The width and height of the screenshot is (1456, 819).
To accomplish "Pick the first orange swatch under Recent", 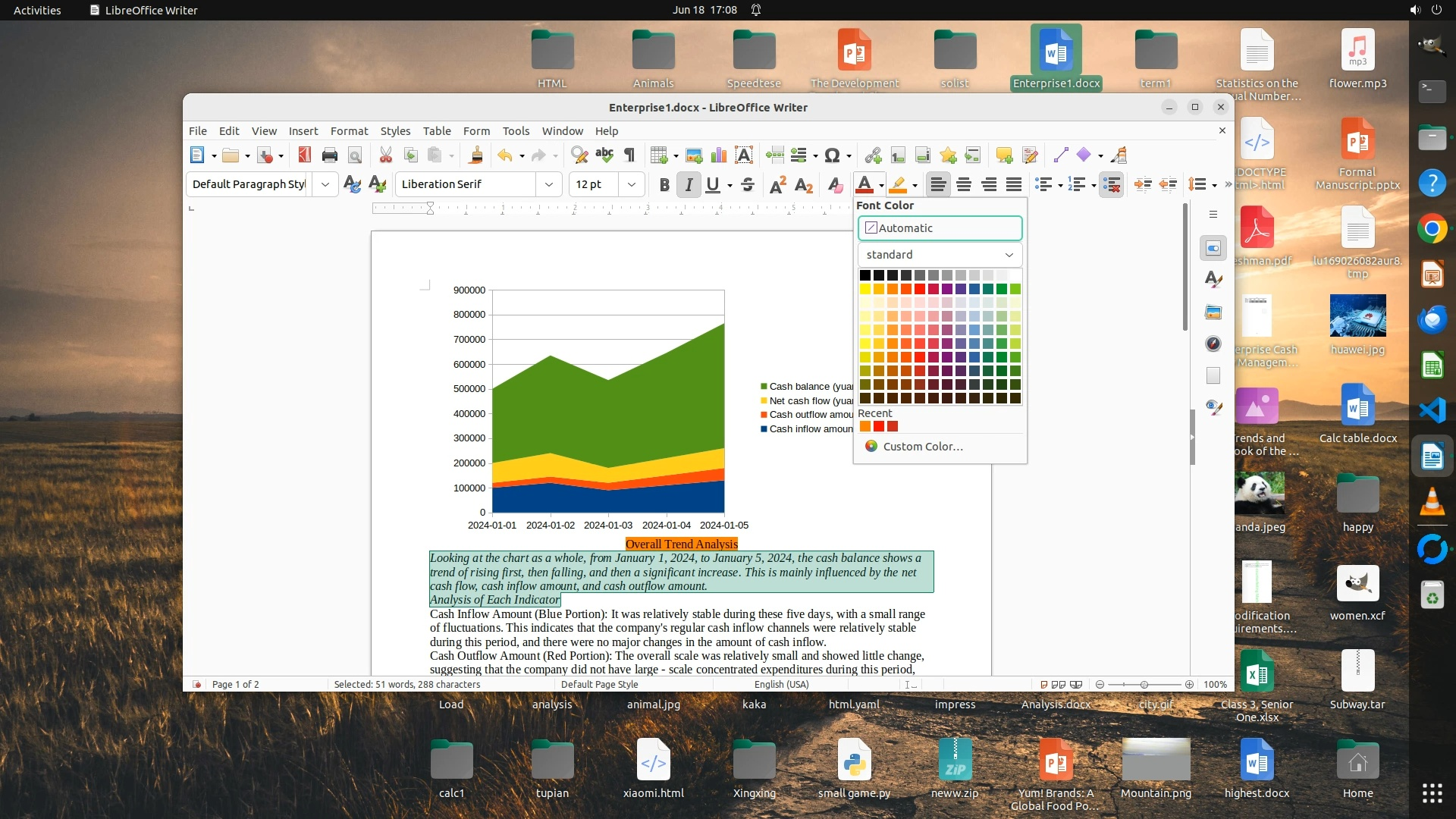I will pyautogui.click(x=865, y=426).
